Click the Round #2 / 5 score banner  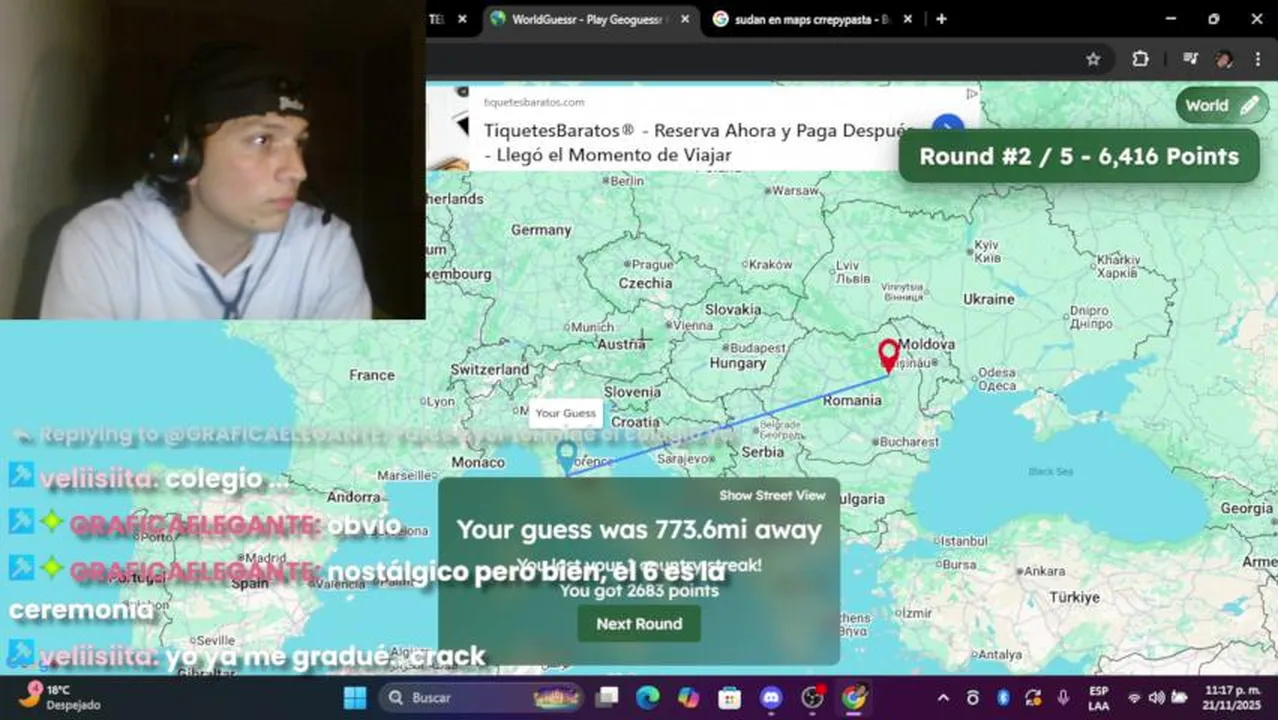tap(1079, 157)
